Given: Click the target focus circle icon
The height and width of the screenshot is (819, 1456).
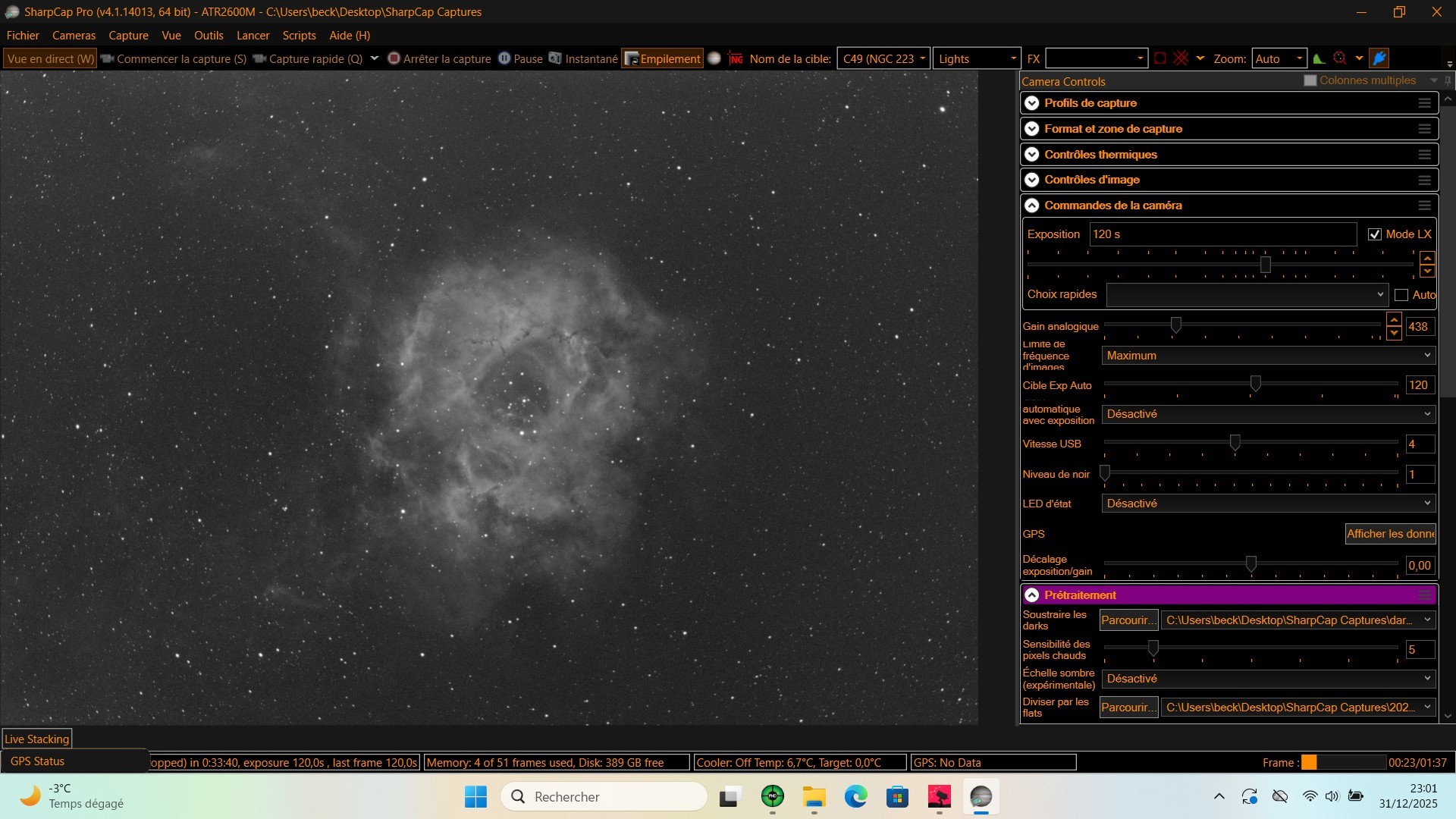Looking at the screenshot, I should point(1340,58).
